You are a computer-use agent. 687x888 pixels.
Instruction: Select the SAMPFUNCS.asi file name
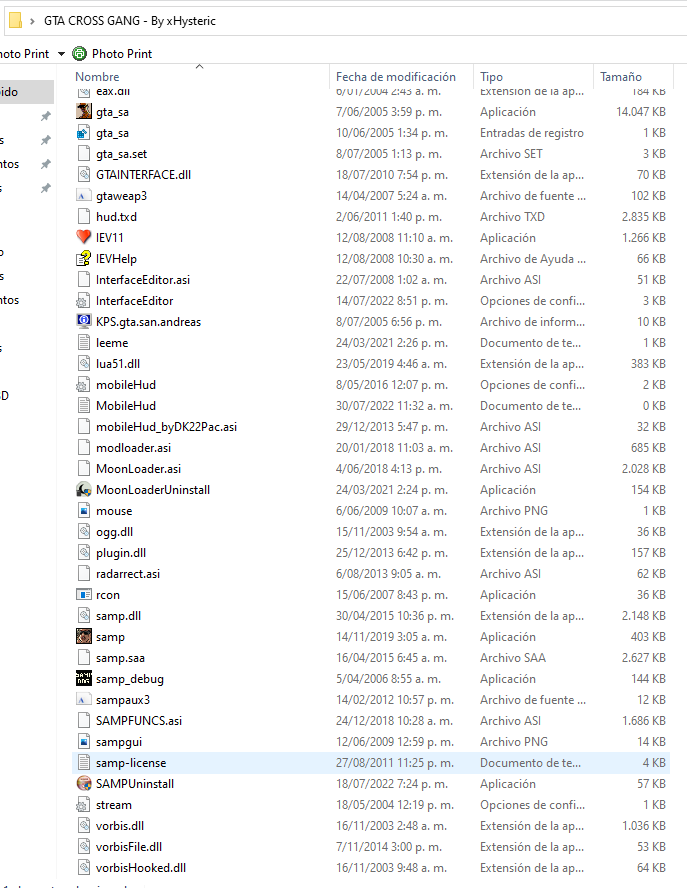click(x=139, y=720)
